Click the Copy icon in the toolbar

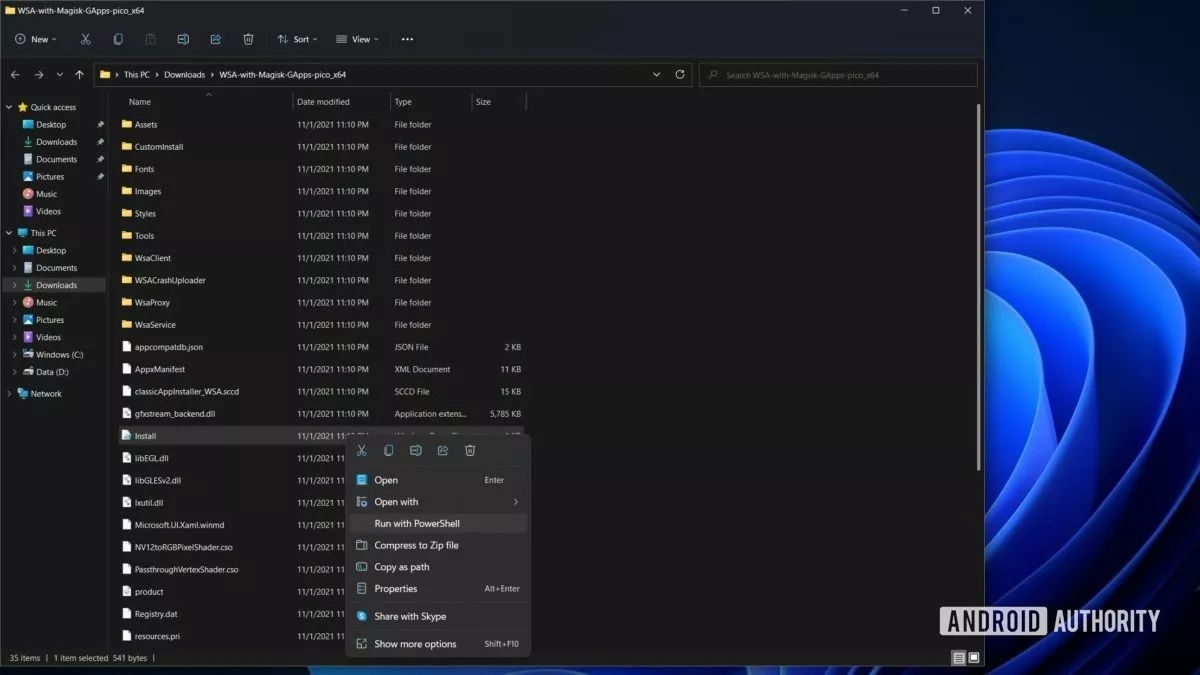[118, 39]
